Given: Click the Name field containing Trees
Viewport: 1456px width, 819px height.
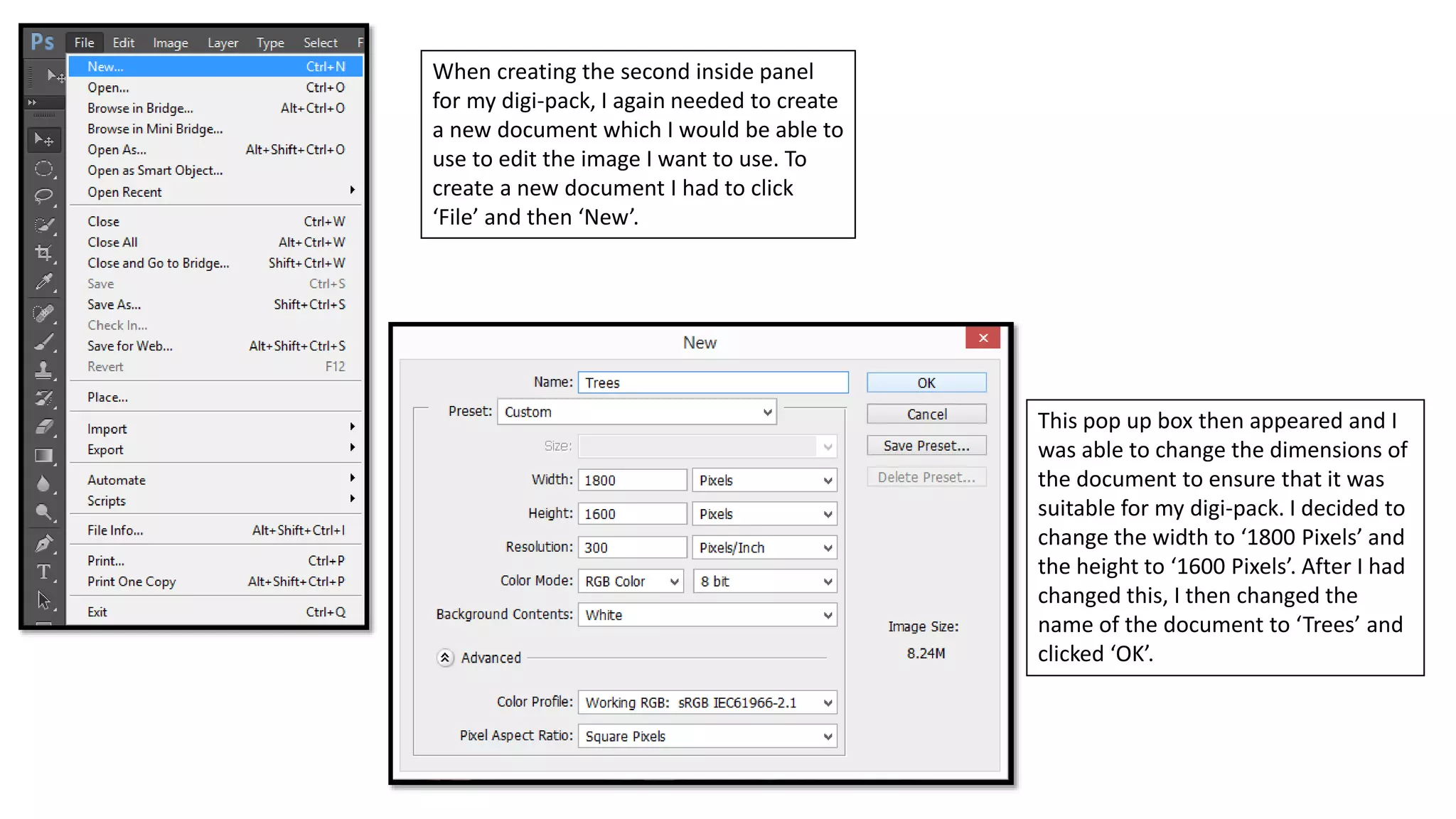Looking at the screenshot, I should tap(713, 383).
